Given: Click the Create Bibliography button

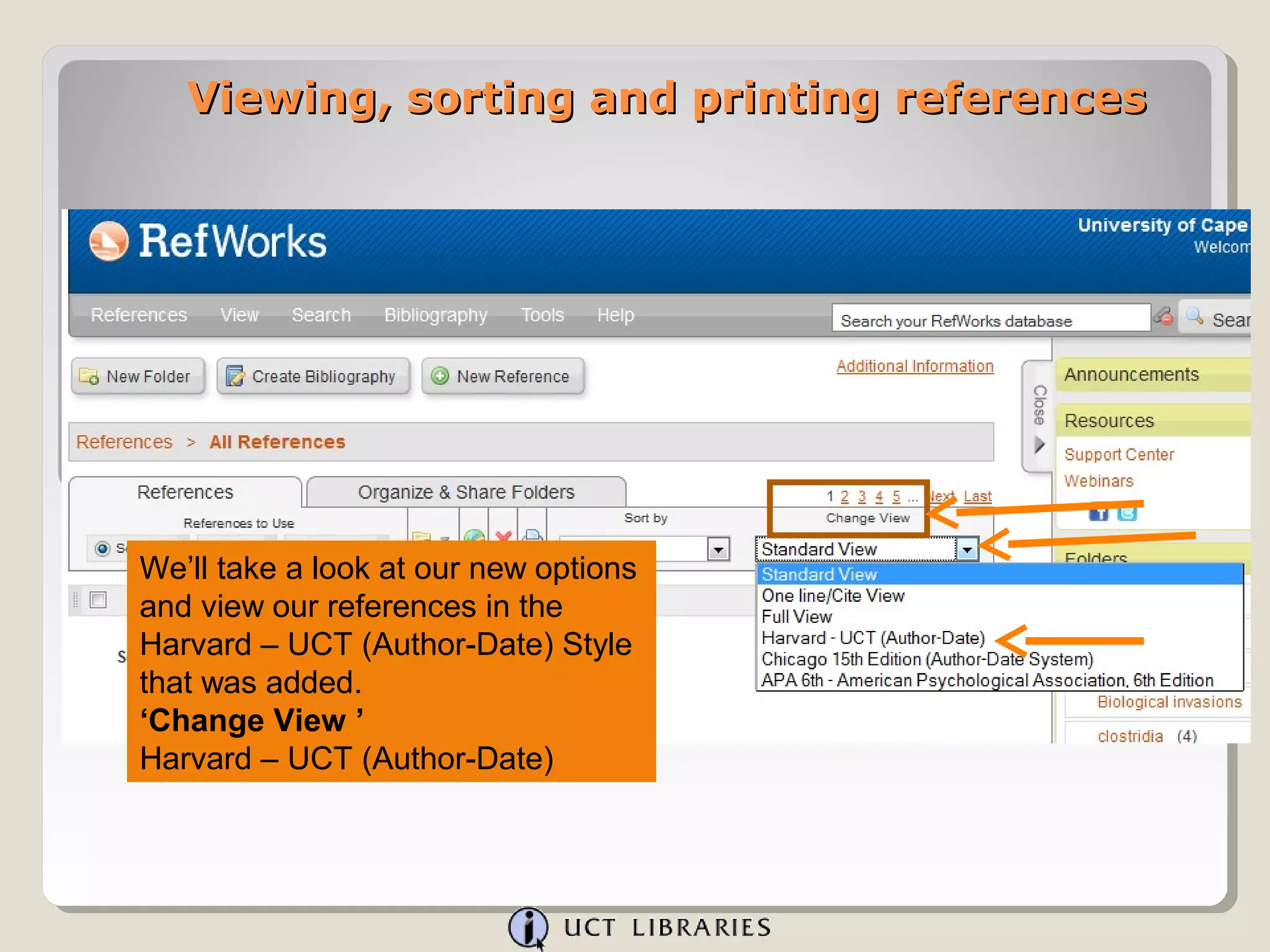Looking at the screenshot, I should 313,376.
